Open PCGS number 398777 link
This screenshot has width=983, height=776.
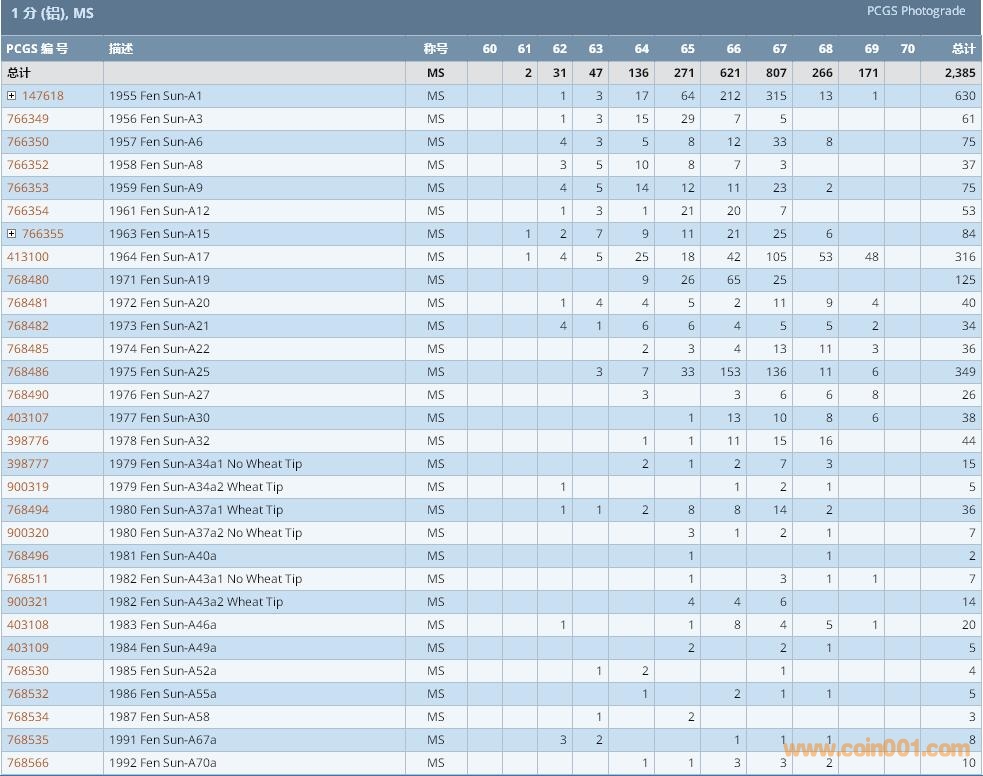tap(28, 464)
